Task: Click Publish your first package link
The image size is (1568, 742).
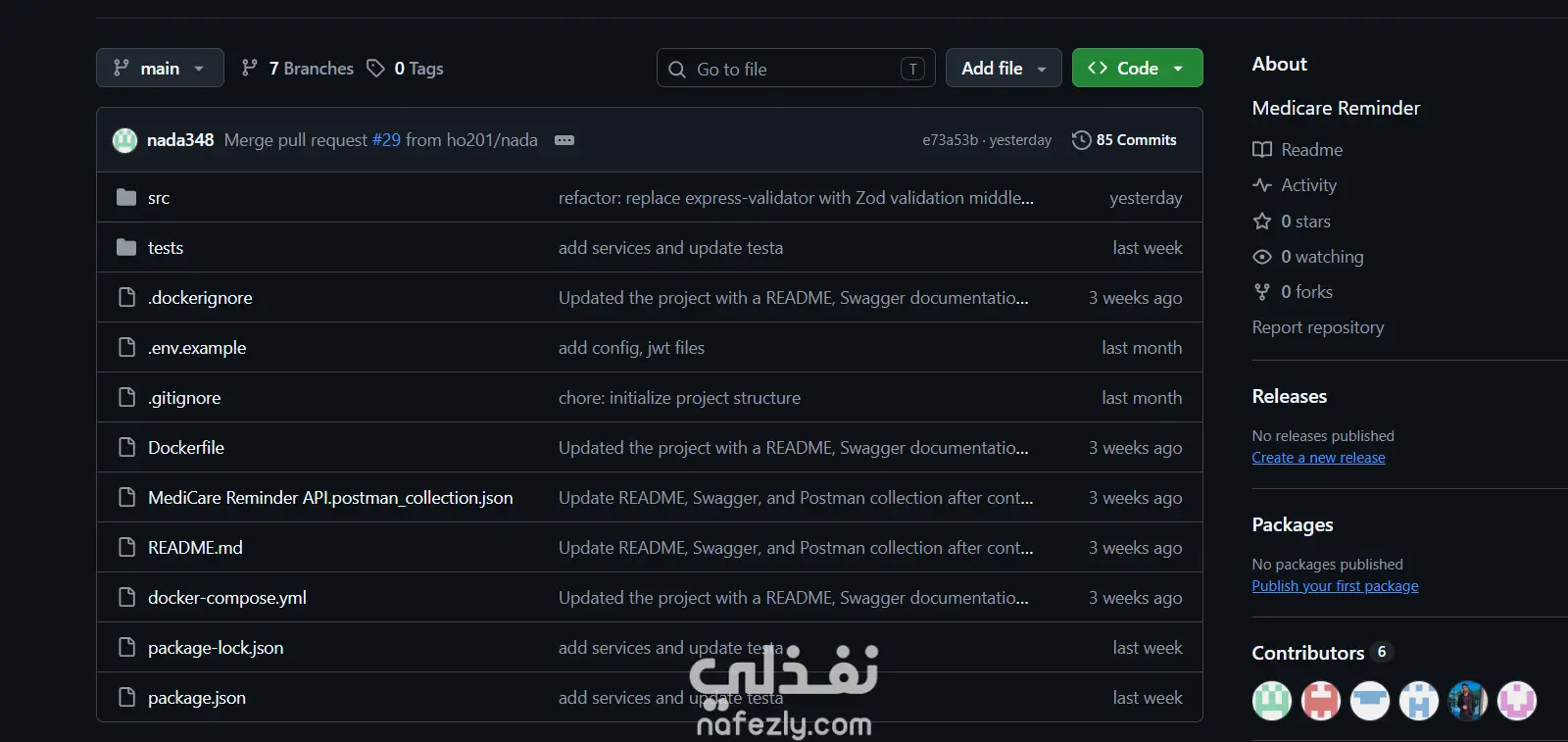Action: click(1335, 586)
